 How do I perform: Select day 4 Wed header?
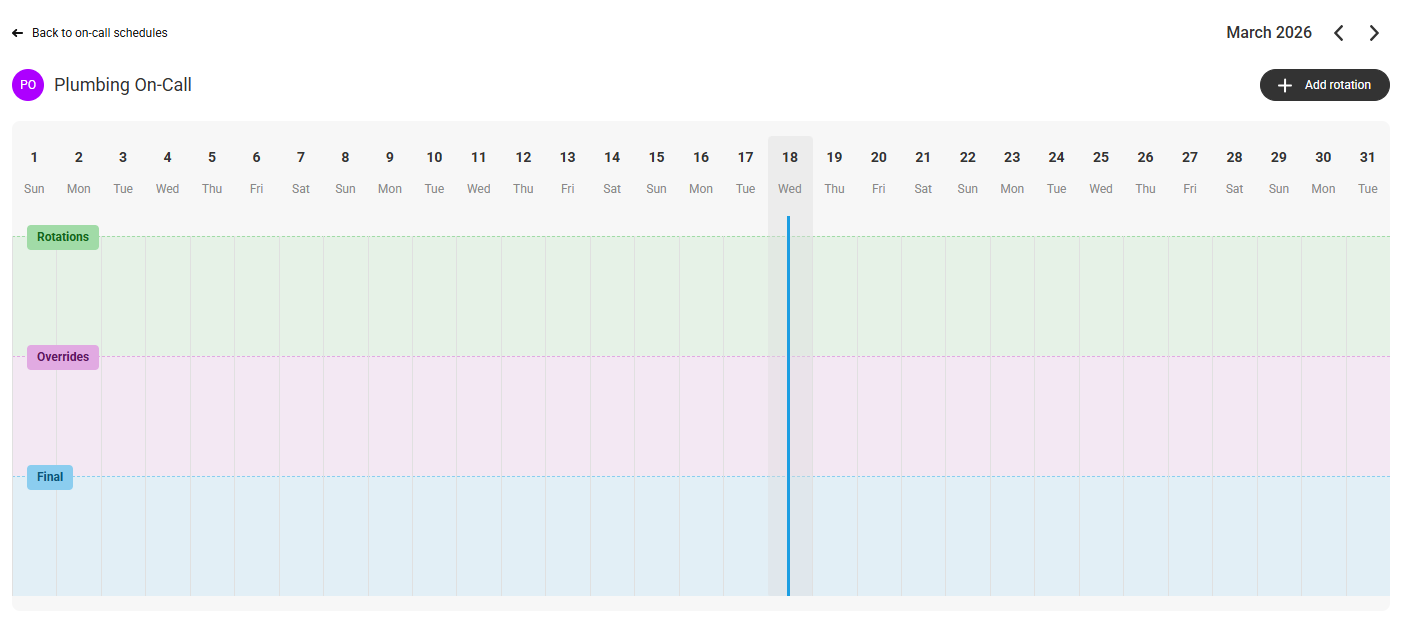[168, 172]
